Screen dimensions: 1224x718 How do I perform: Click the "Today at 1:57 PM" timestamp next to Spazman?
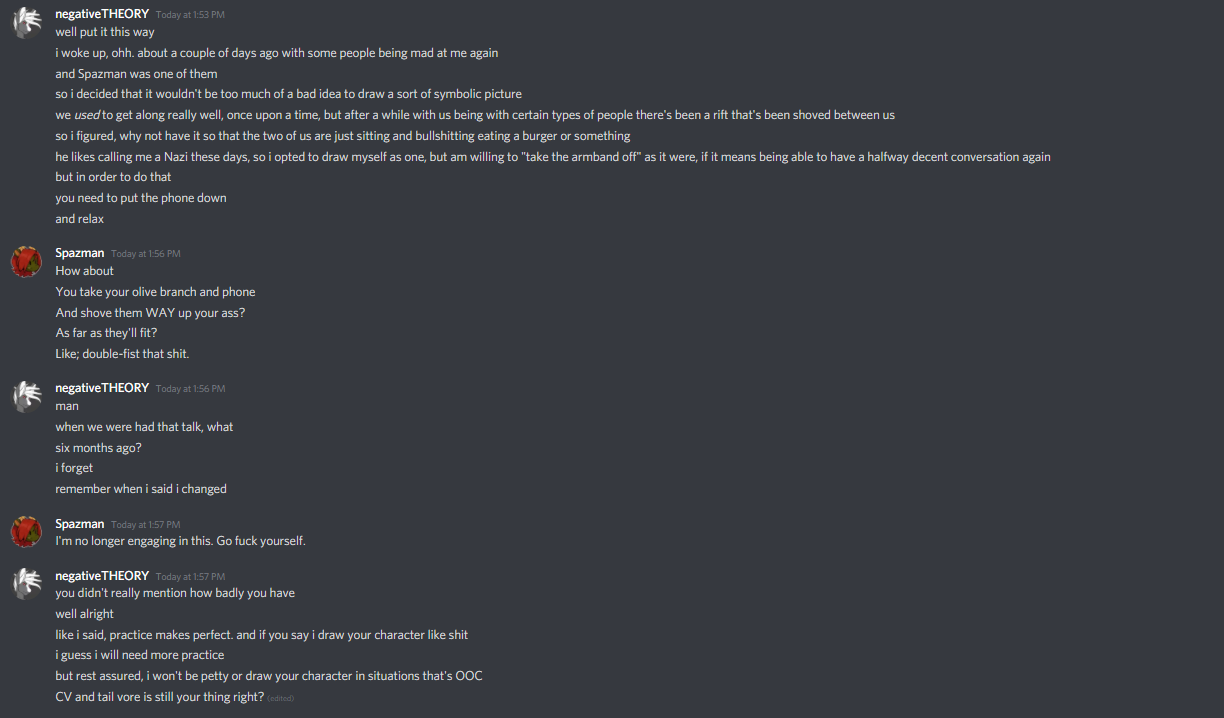pyautogui.click(x=146, y=525)
